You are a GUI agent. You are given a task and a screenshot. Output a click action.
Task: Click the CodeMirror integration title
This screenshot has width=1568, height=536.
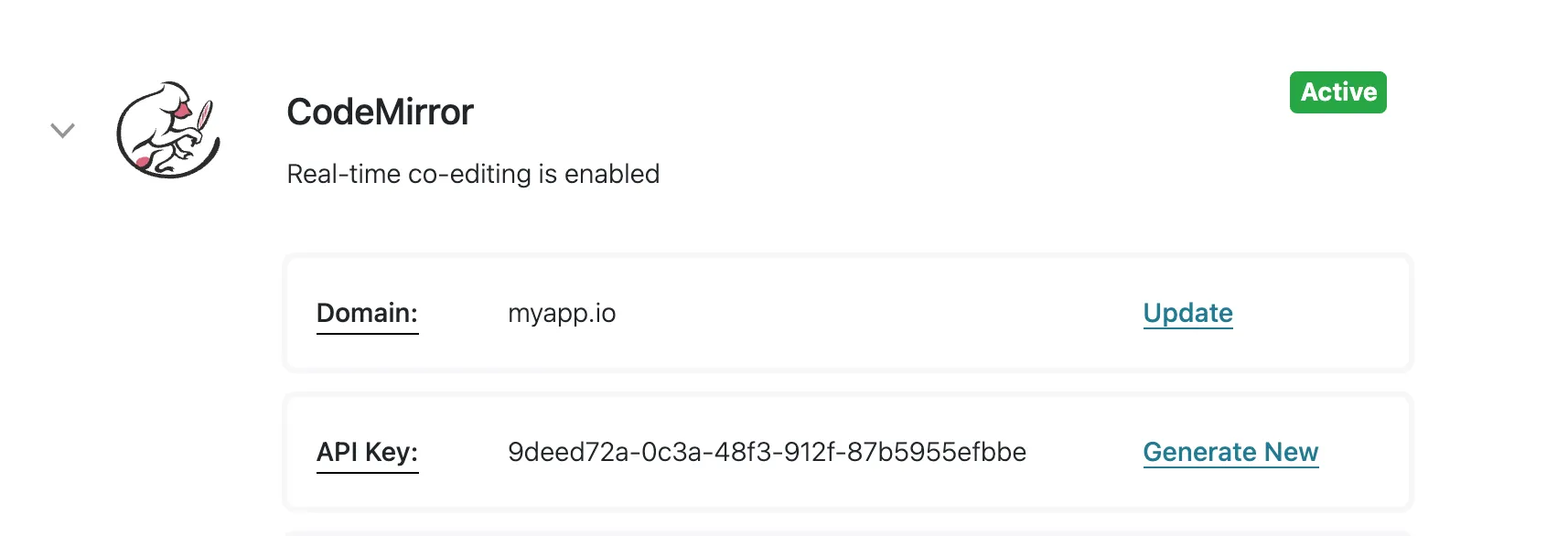click(x=380, y=113)
